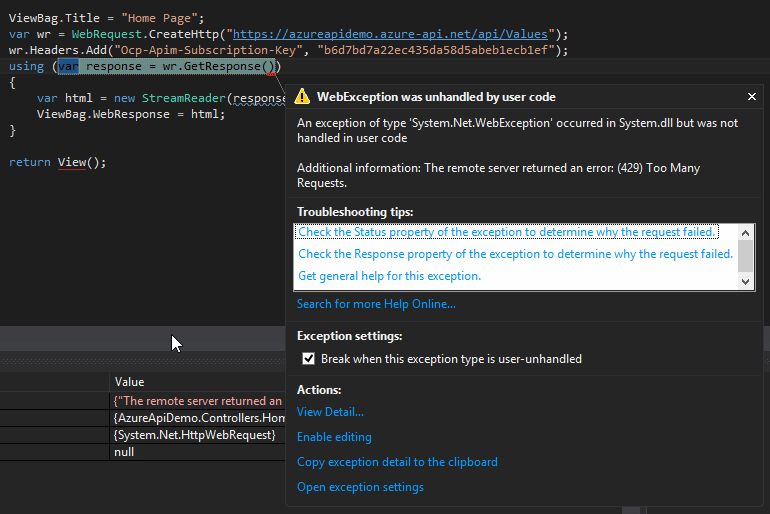Viewport: 770px width, 514px height.
Task: Open the azureapidemo API URL in code
Action: coord(390,34)
